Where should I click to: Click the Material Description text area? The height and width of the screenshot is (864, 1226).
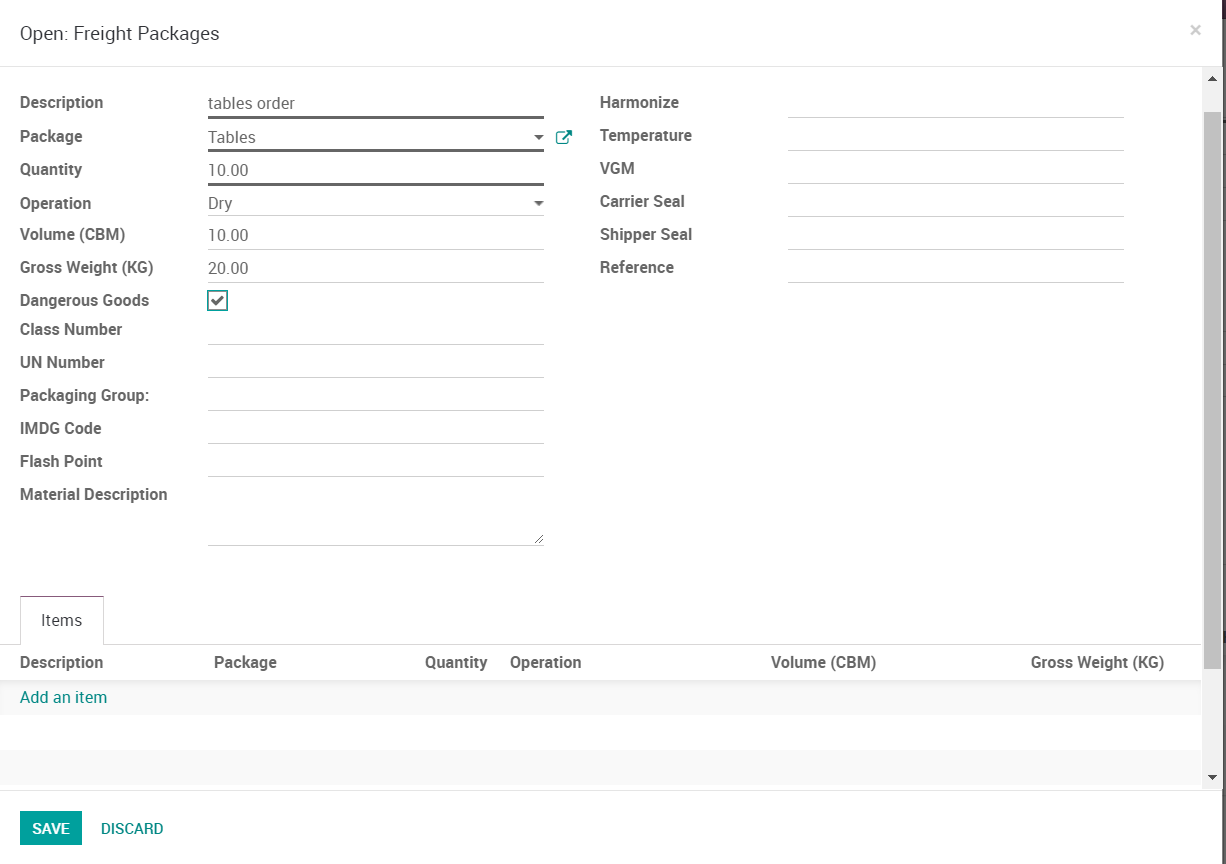click(375, 515)
